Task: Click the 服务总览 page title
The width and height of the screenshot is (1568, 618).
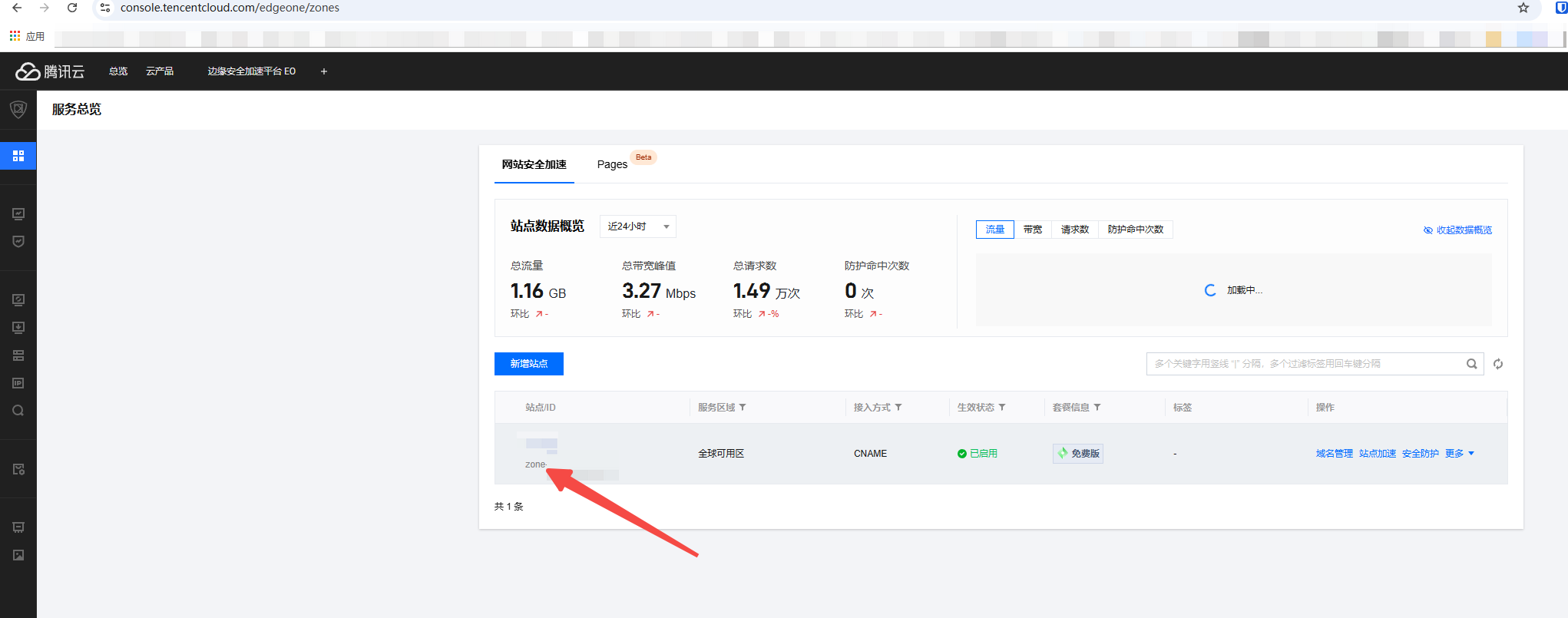Action: pyautogui.click(x=77, y=110)
